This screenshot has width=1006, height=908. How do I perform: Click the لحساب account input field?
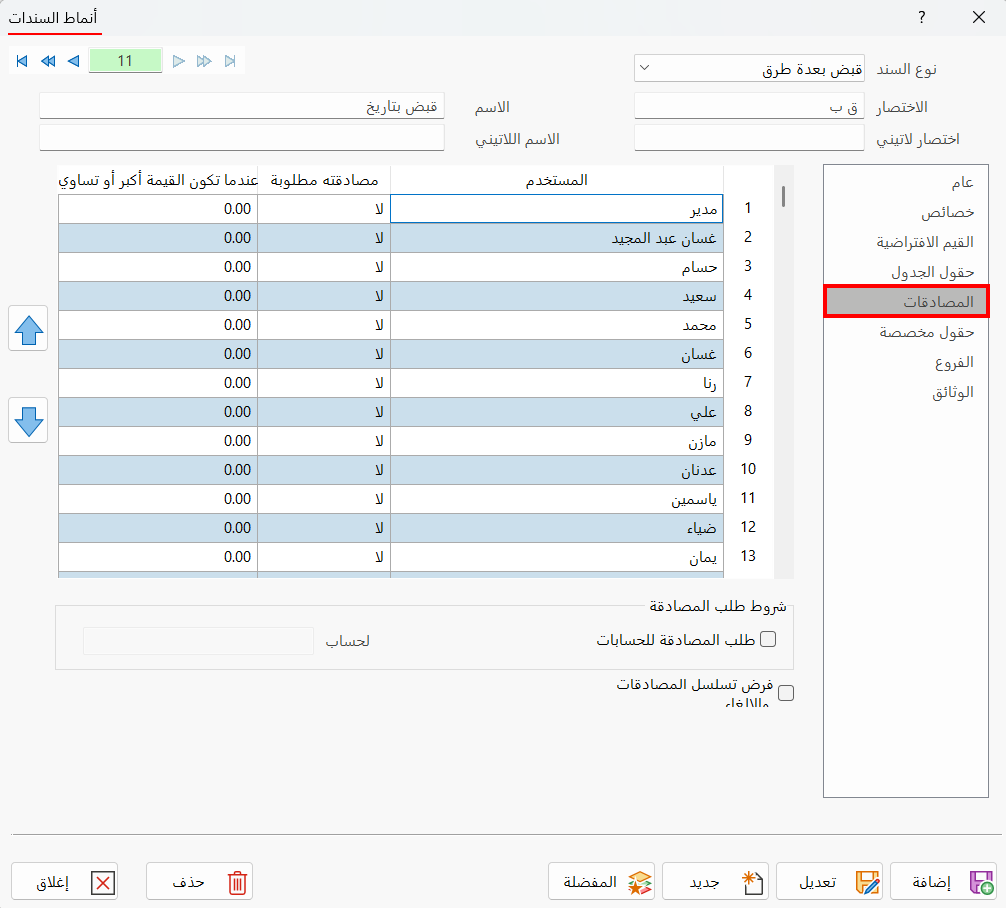tap(198, 640)
